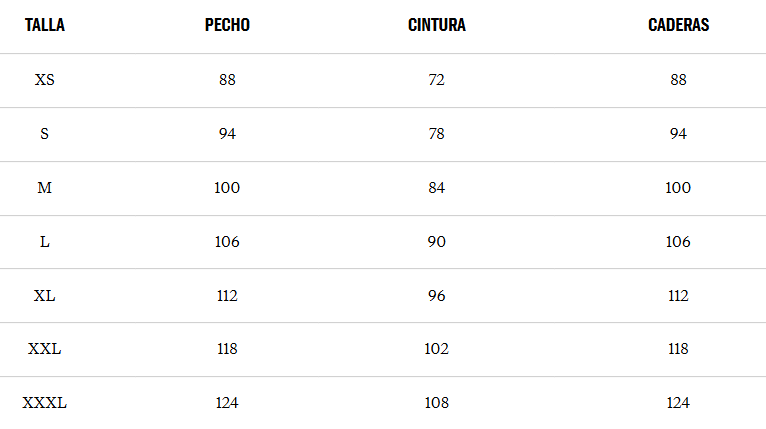
Task: Click waist value 78 for size S
Action: point(437,134)
